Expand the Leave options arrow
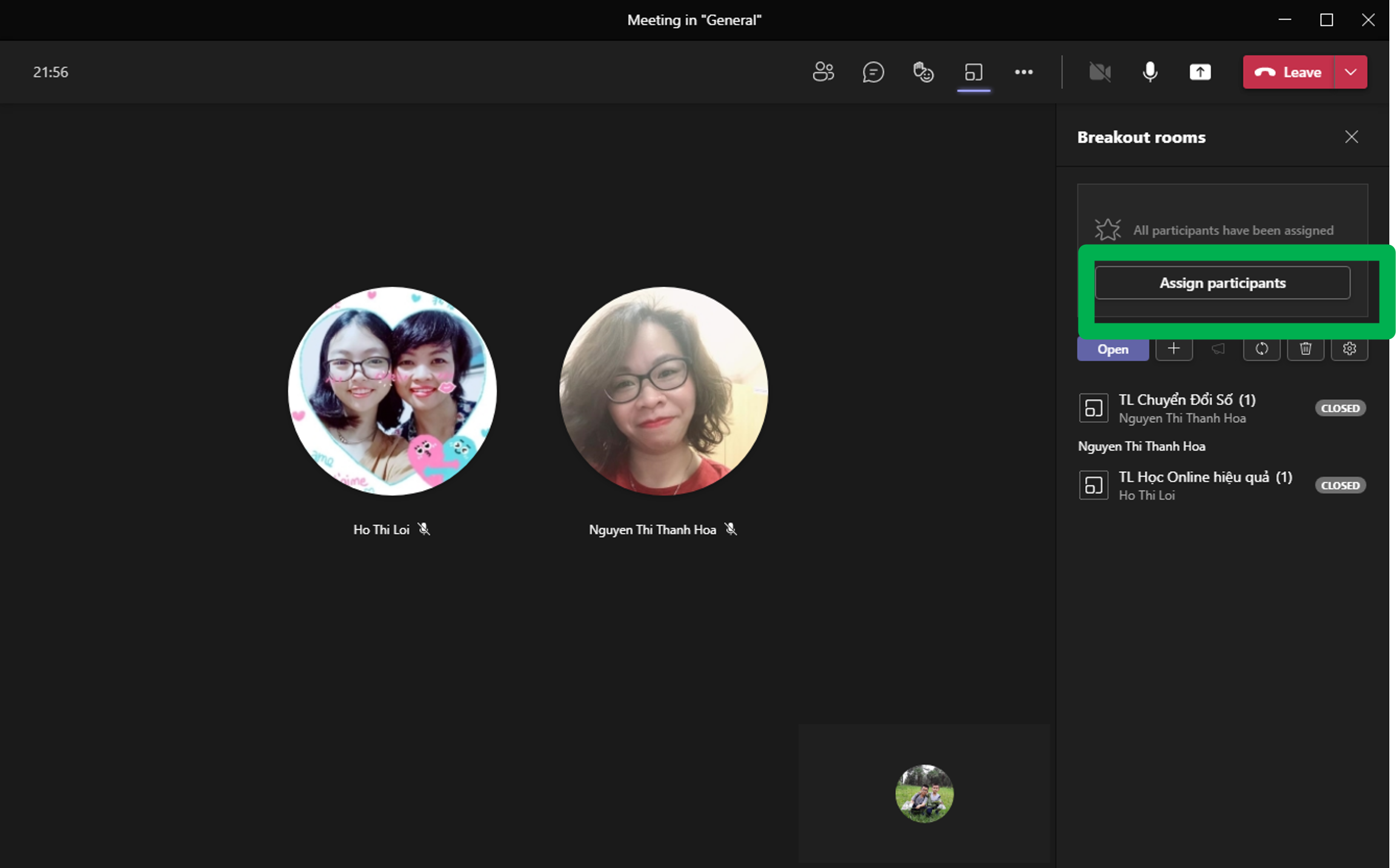The image size is (1396, 868). click(1351, 72)
